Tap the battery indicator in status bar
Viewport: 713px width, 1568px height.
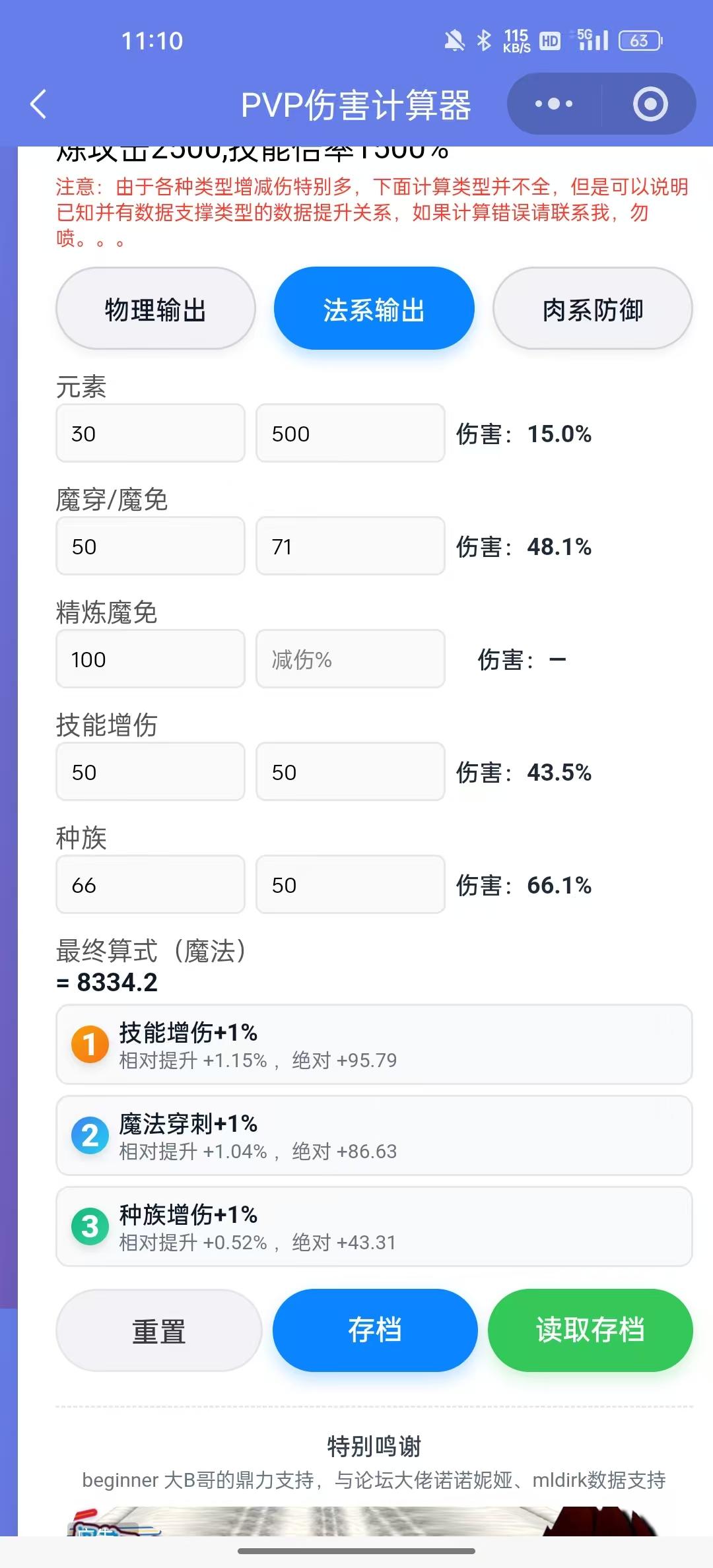pyautogui.click(x=640, y=41)
